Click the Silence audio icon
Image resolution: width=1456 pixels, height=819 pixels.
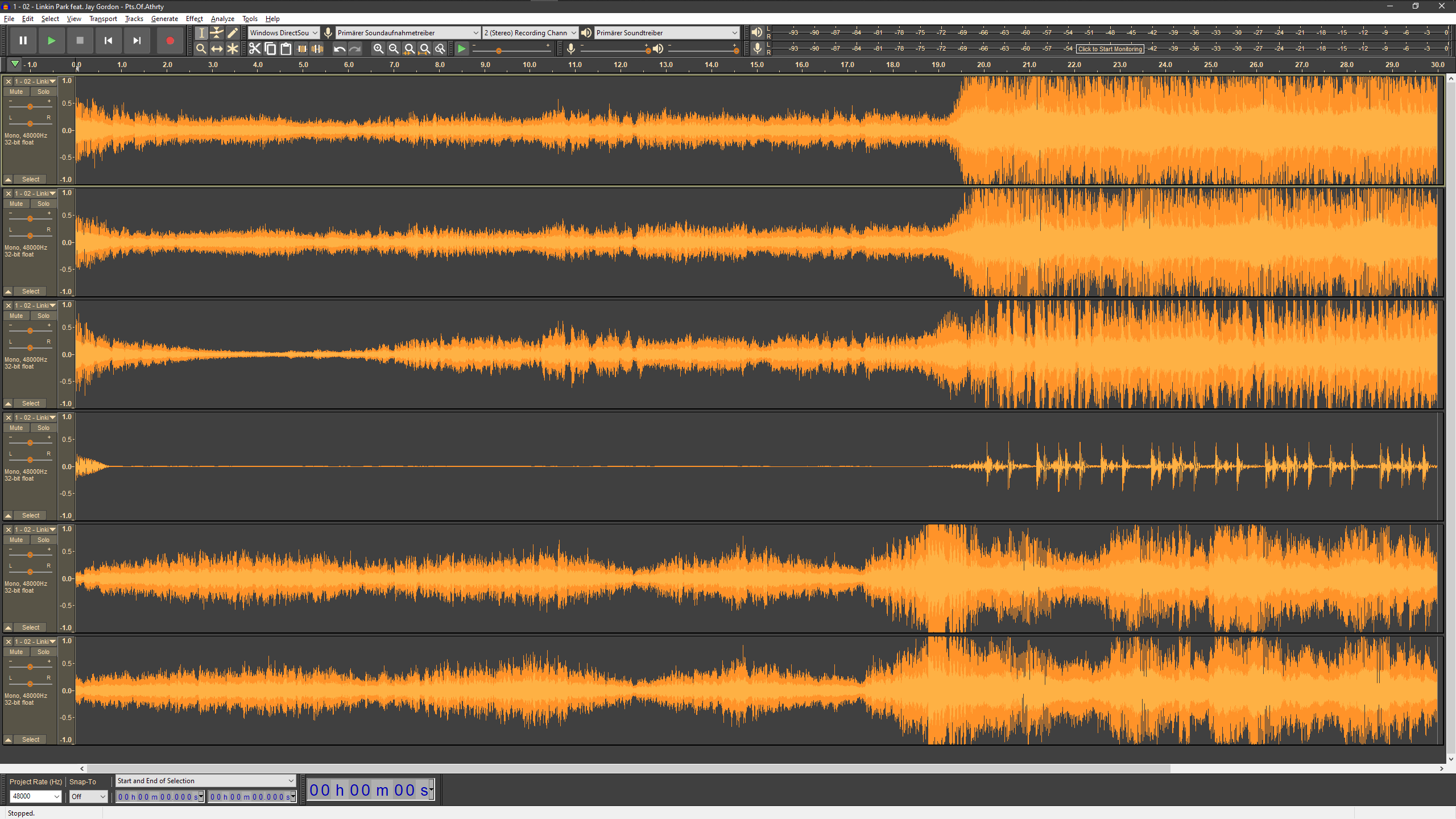click(317, 49)
